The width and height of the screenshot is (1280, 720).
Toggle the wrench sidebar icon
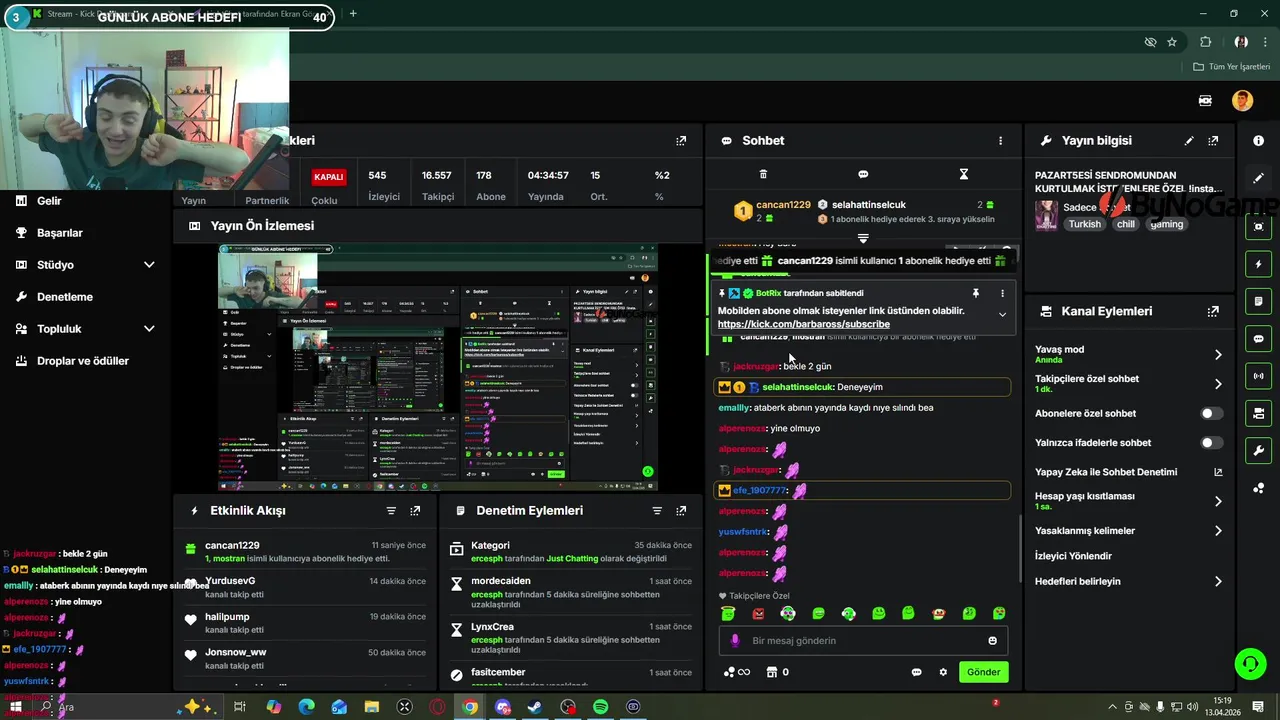pos(1258,450)
